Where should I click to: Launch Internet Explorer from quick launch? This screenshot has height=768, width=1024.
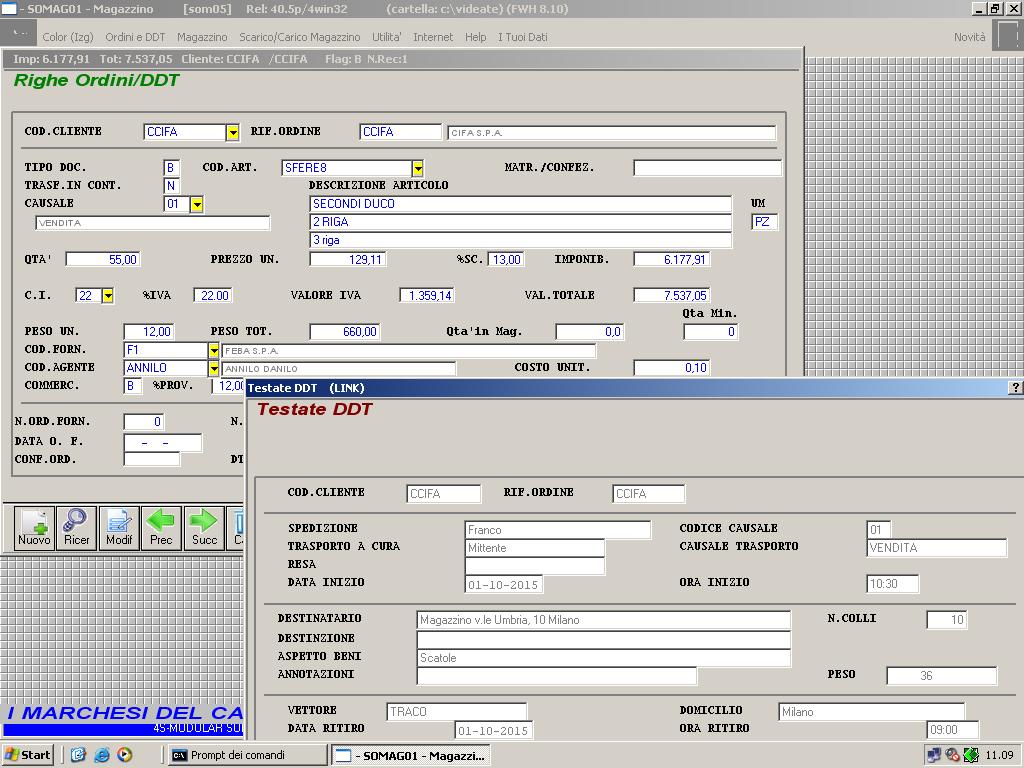click(102, 755)
